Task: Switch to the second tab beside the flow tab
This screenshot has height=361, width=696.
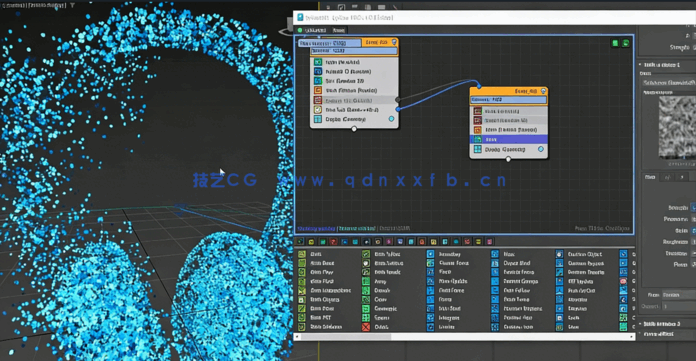Action: [x=339, y=30]
